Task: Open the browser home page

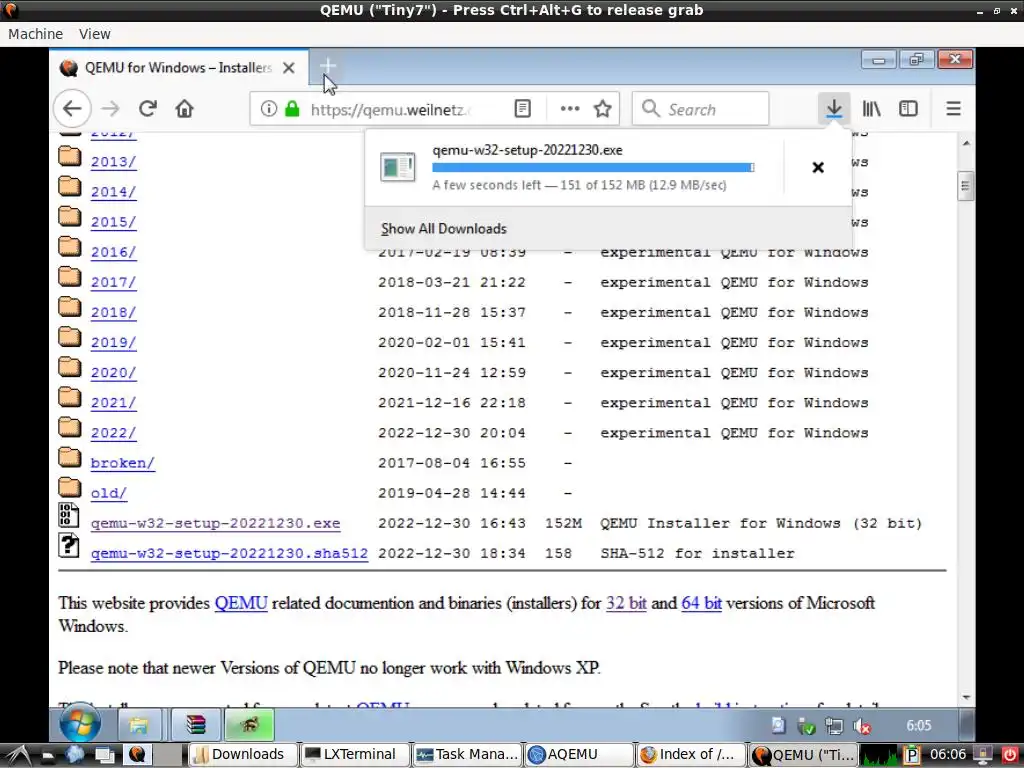Action: point(185,108)
